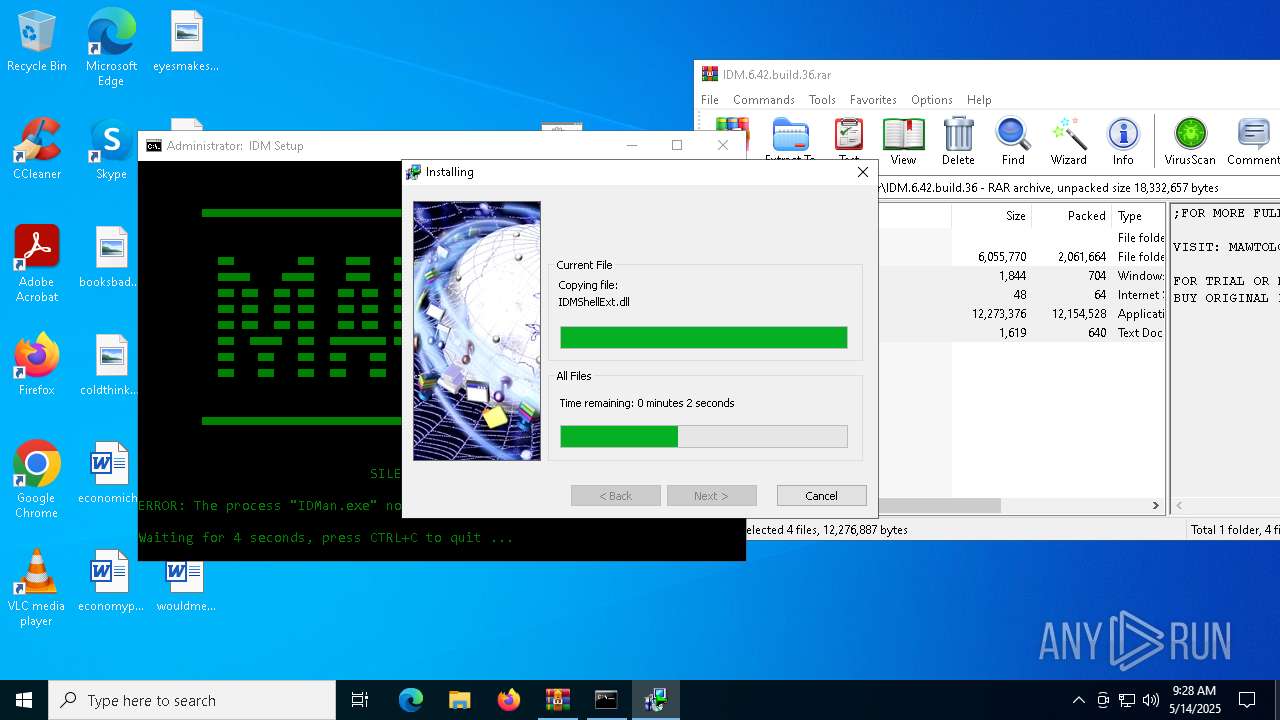Select the Firefox desktop shortcut
The image size is (1280, 720).
point(37,364)
